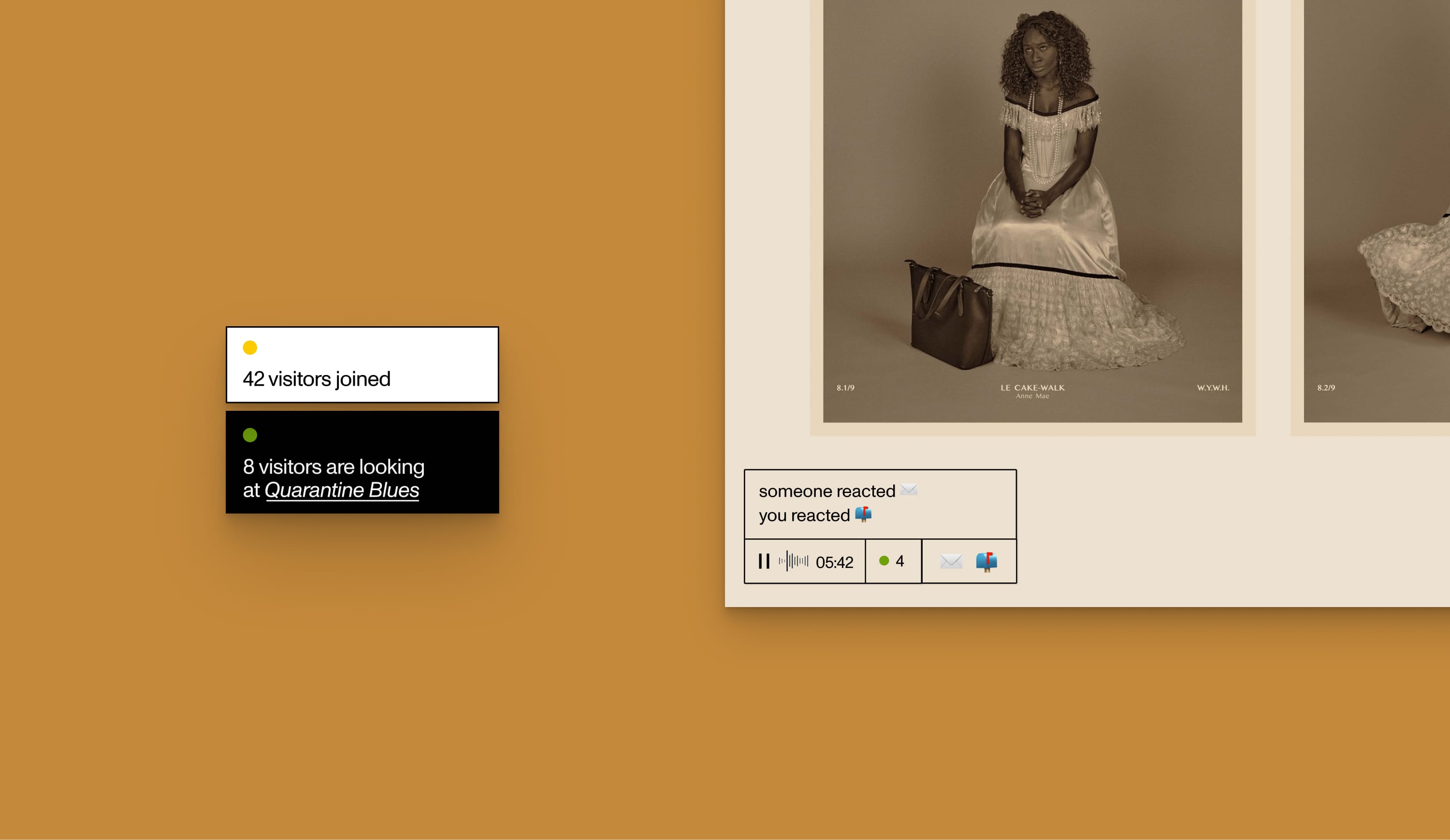Click the mailbox emoji beside 'you reacted'
The height and width of the screenshot is (840, 1450).
tap(863, 514)
